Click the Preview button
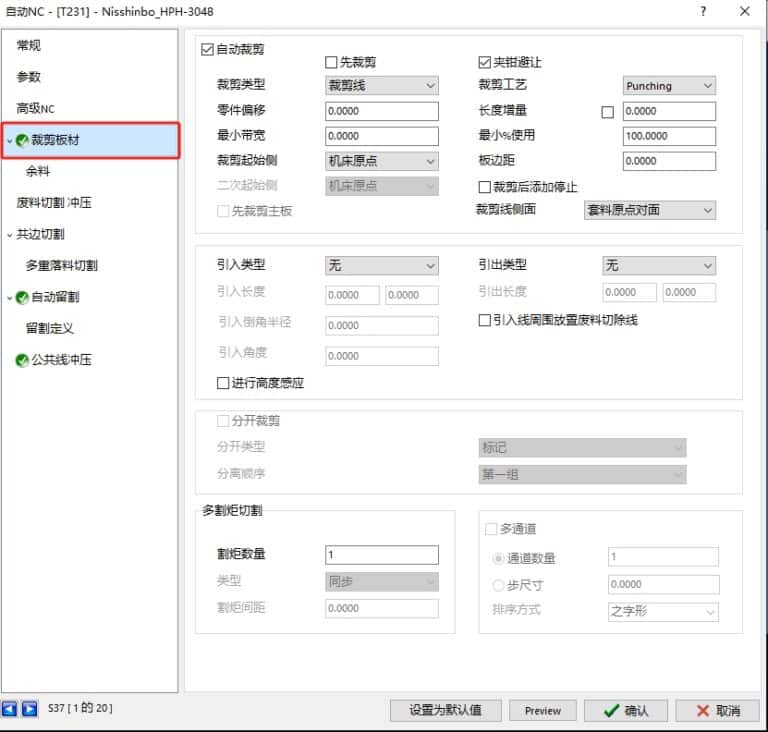This screenshot has height=732, width=768. (543, 710)
